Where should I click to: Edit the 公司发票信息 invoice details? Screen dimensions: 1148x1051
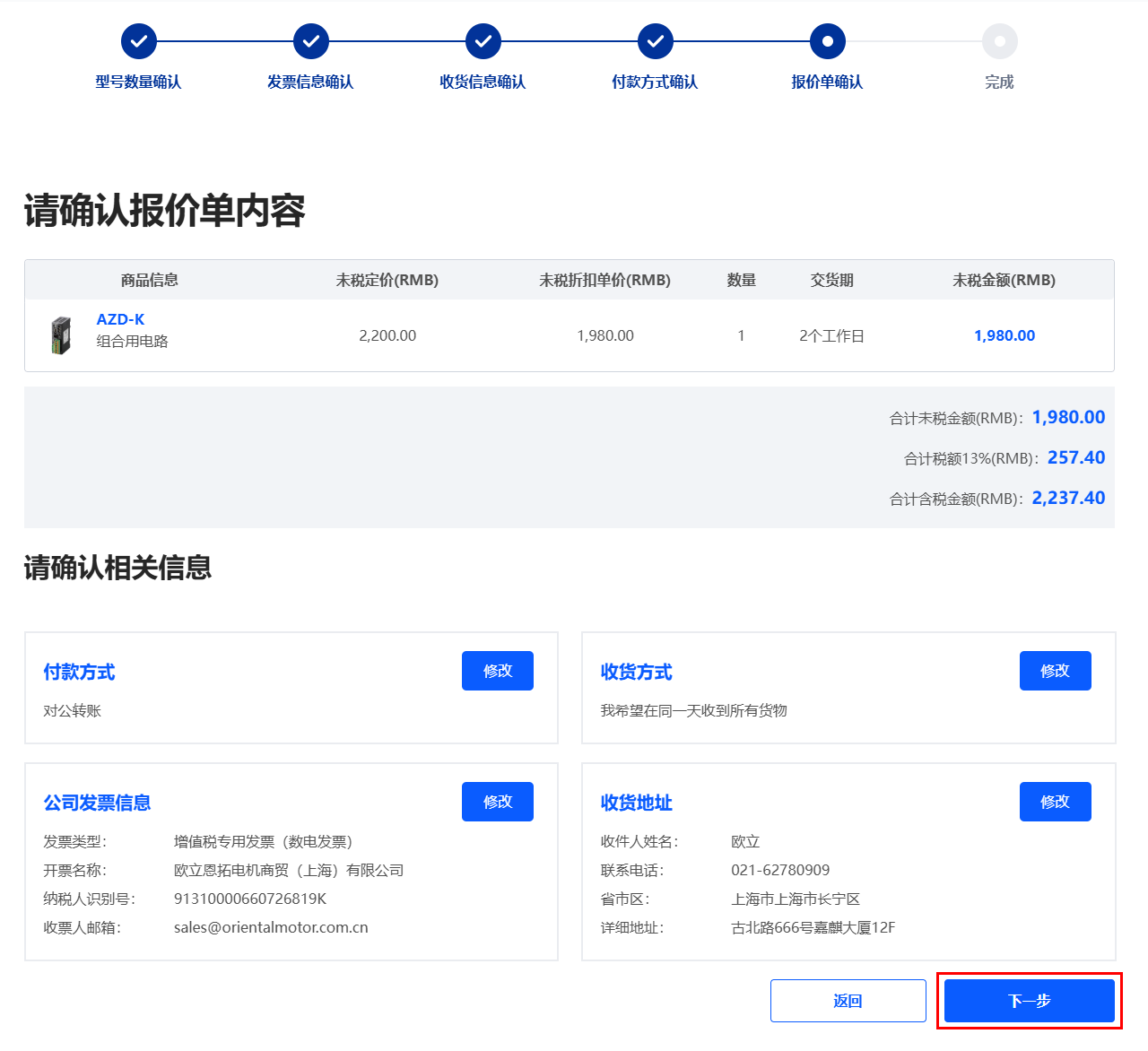[x=497, y=802]
